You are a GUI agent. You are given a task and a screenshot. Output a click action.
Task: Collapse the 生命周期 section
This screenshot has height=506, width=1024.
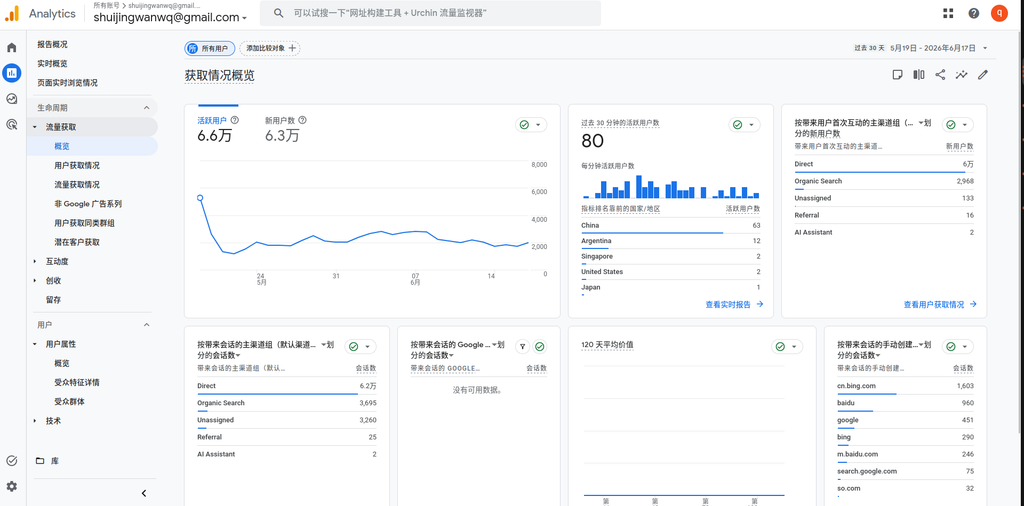(x=146, y=108)
